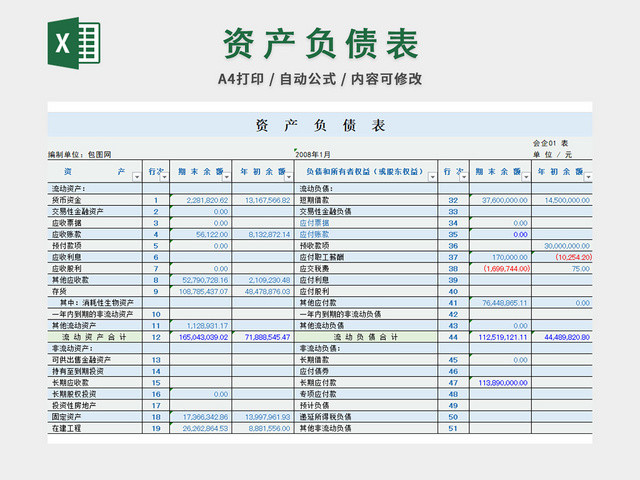Image resolution: width=640 pixels, height=480 pixels.
Task: Open the 行次 filter beside the 资产 column
Action: [x=164, y=177]
